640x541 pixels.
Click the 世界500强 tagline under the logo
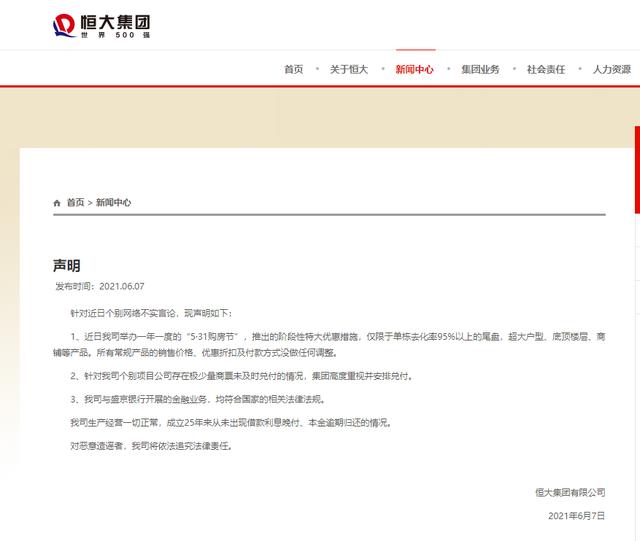point(117,34)
